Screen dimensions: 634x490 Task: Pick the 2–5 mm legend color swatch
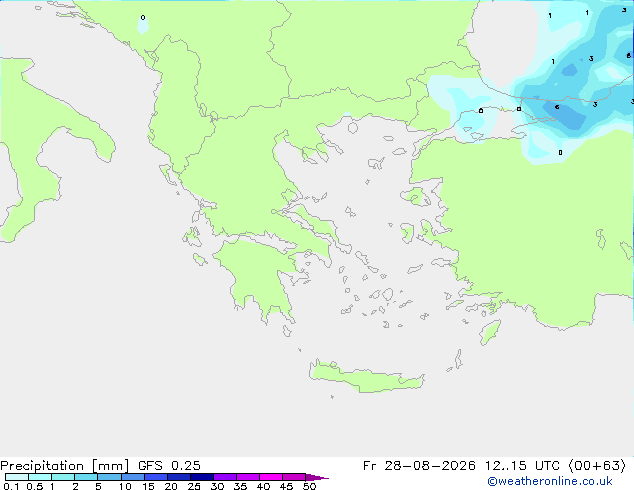tap(86, 477)
